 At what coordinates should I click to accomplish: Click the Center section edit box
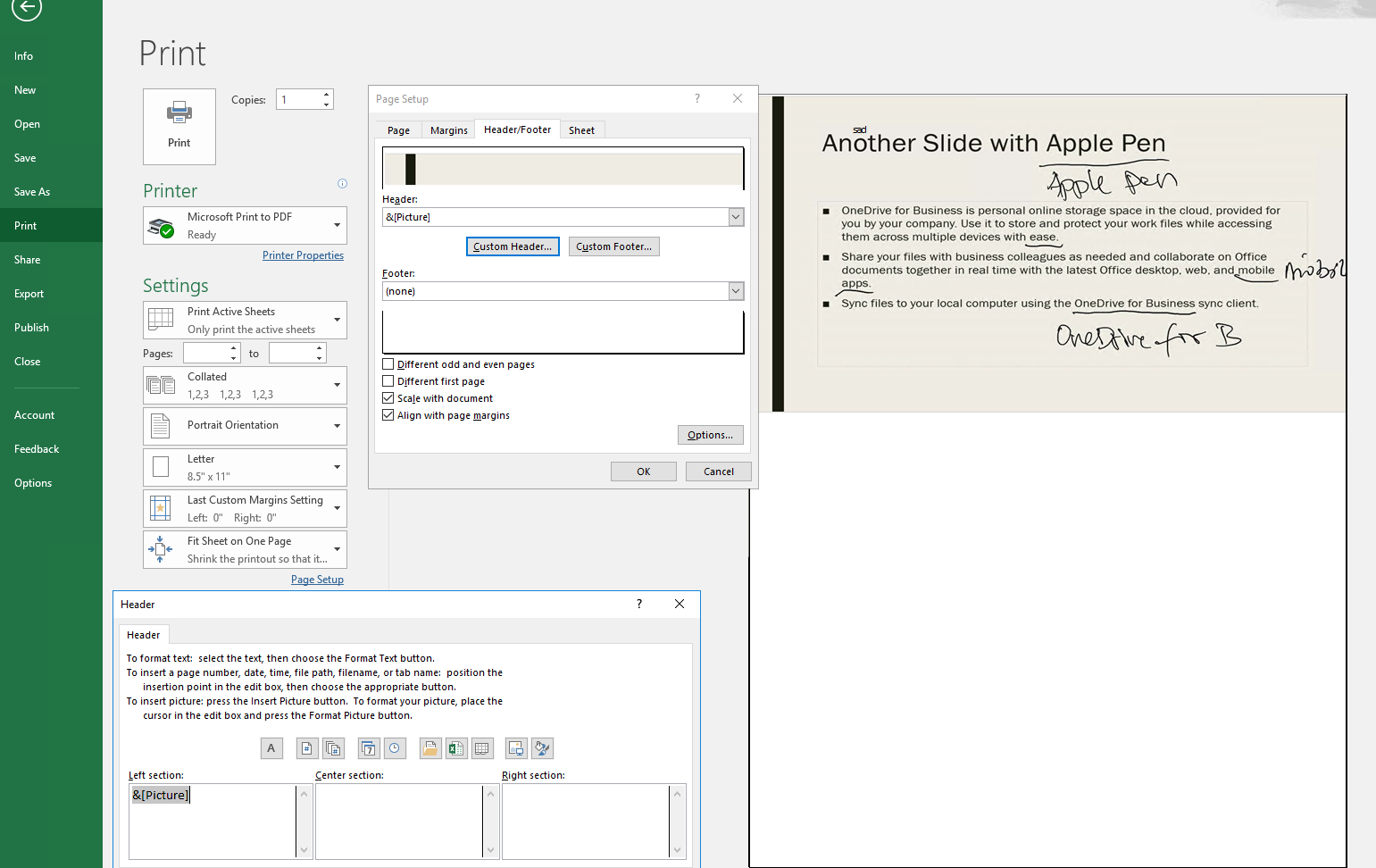point(399,822)
